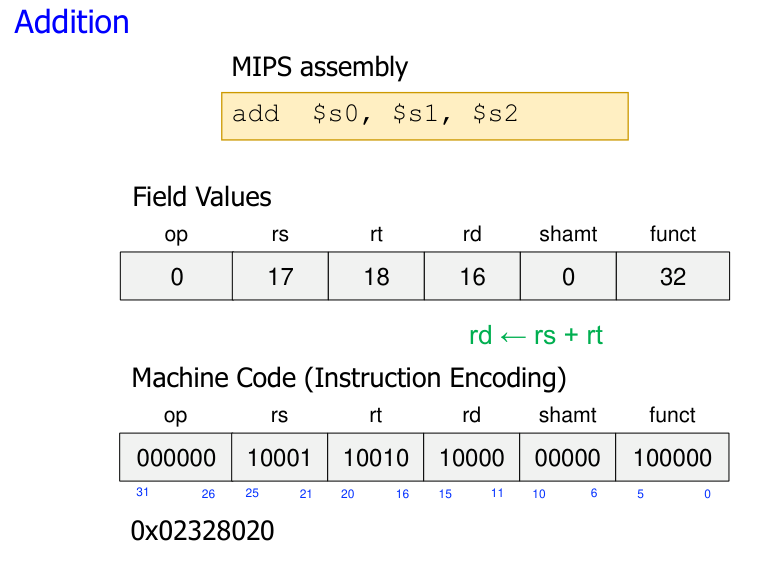The height and width of the screenshot is (565, 764).
Task: Click the green "rd ← rs + rt" formula
Action: (536, 335)
